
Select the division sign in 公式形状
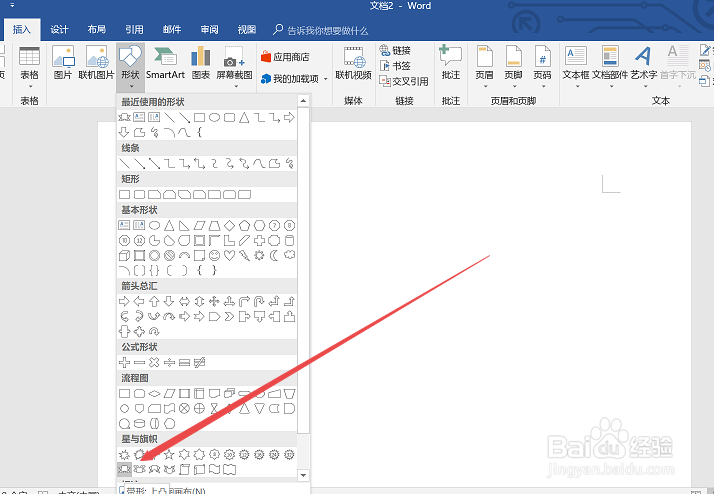pos(169,362)
